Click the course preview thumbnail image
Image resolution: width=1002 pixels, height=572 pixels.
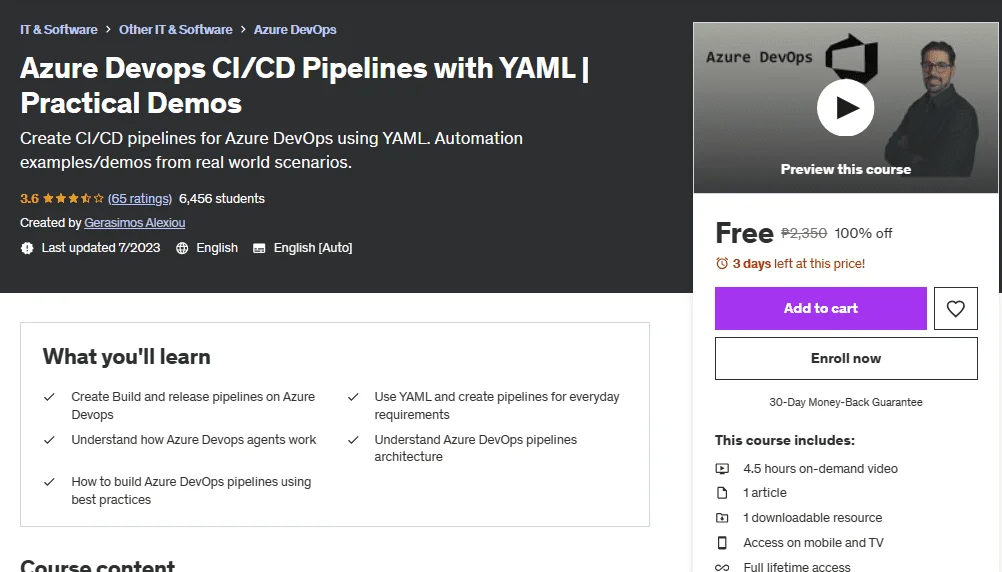845,107
